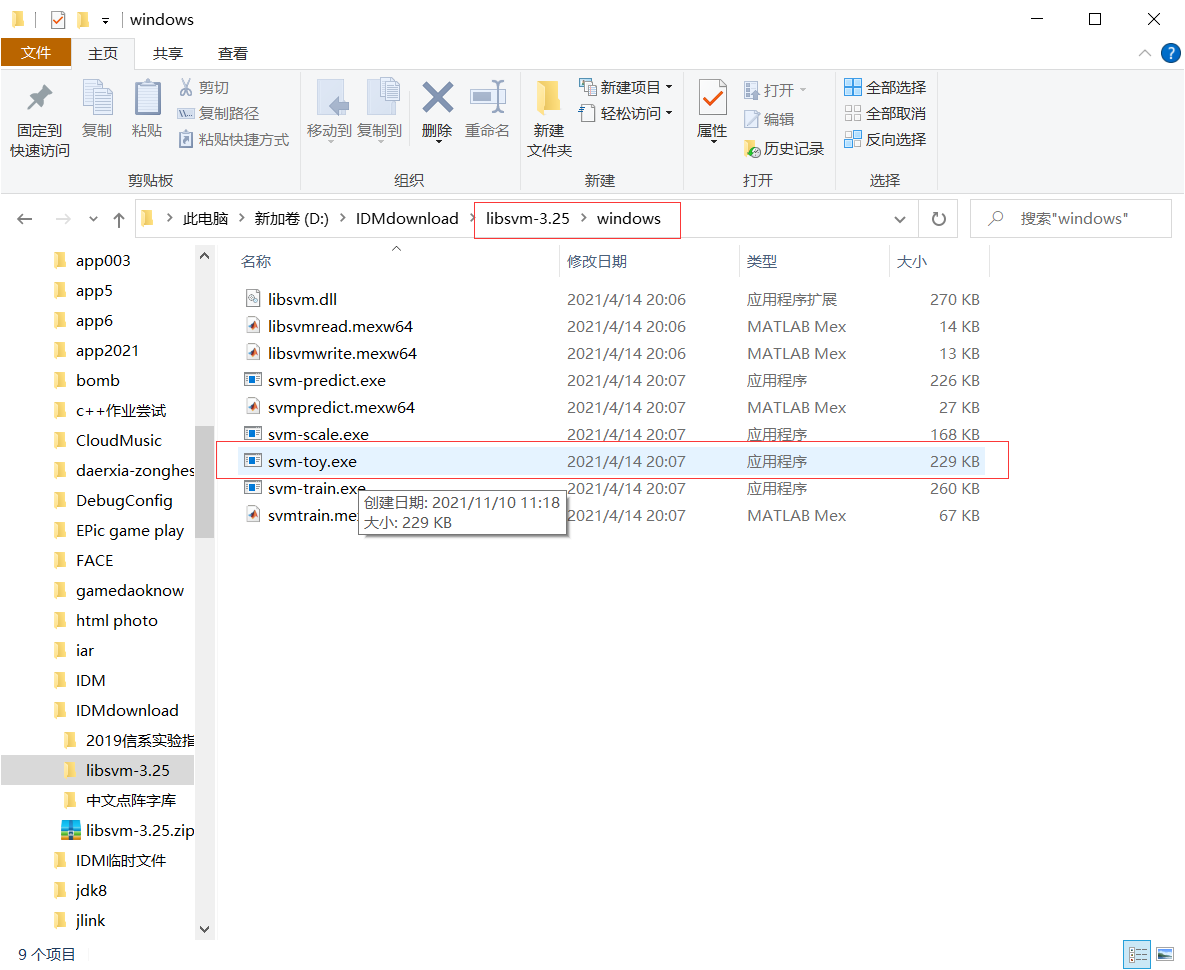Switch to Share (共享) tab
This screenshot has width=1185, height=970.
pos(168,54)
